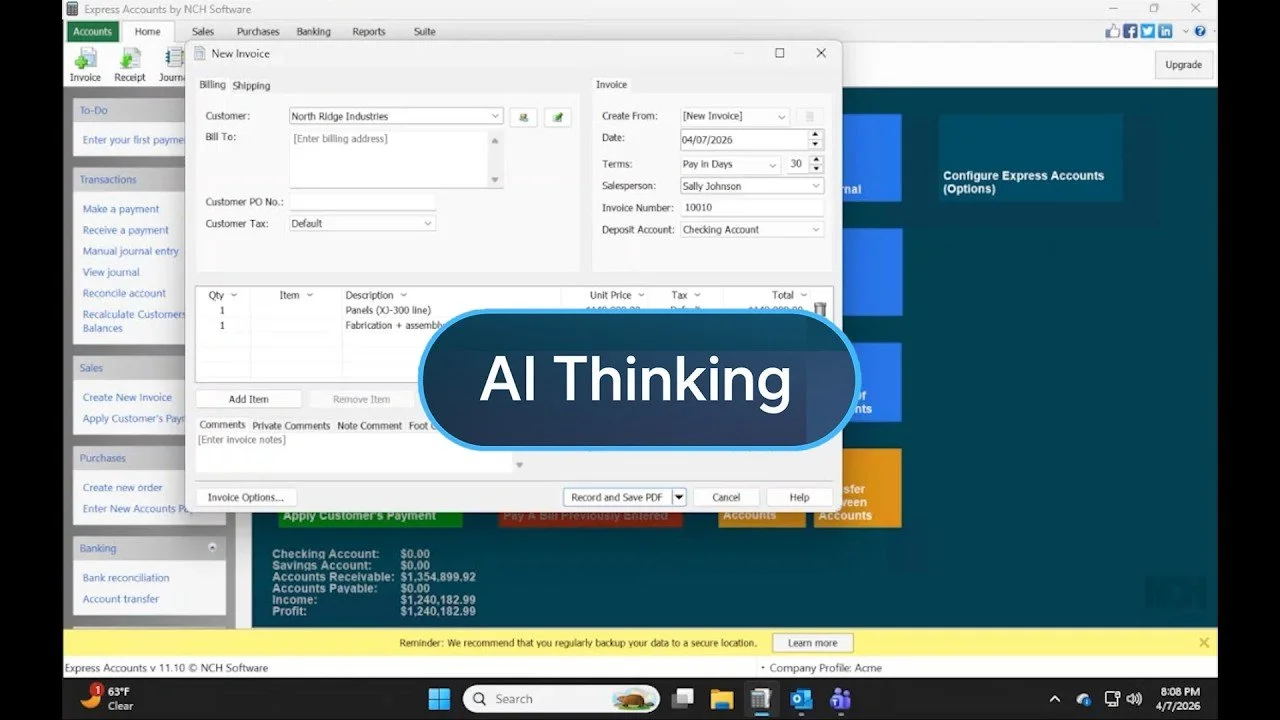Click Learn more in the reminder bar

click(x=812, y=643)
